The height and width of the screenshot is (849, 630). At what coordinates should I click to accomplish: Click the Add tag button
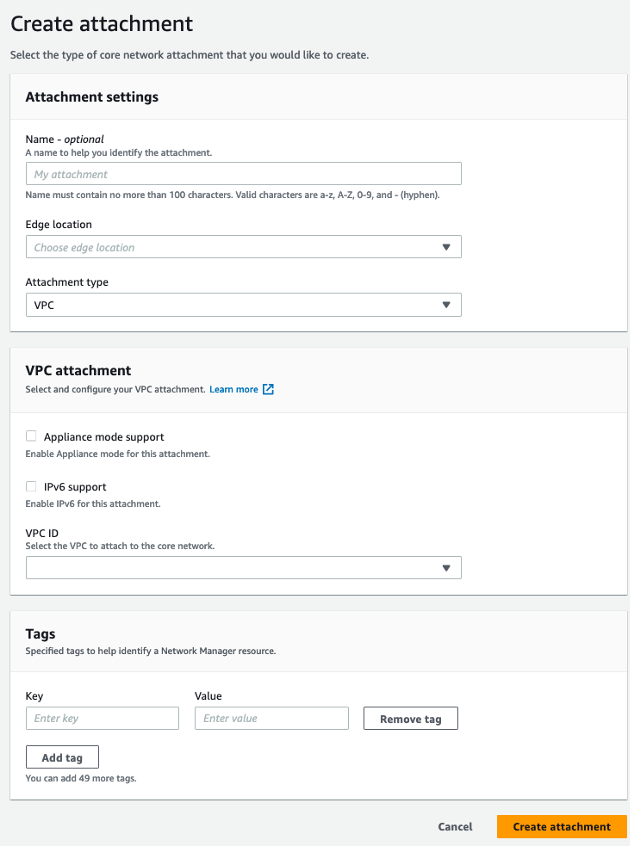62,757
